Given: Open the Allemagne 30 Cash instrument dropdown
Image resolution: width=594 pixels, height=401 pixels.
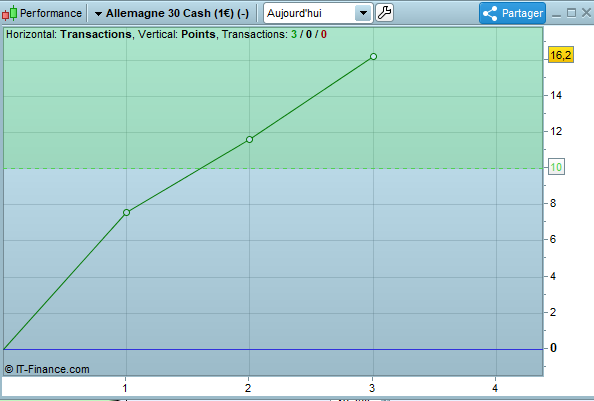Looking at the screenshot, I should coord(172,13).
